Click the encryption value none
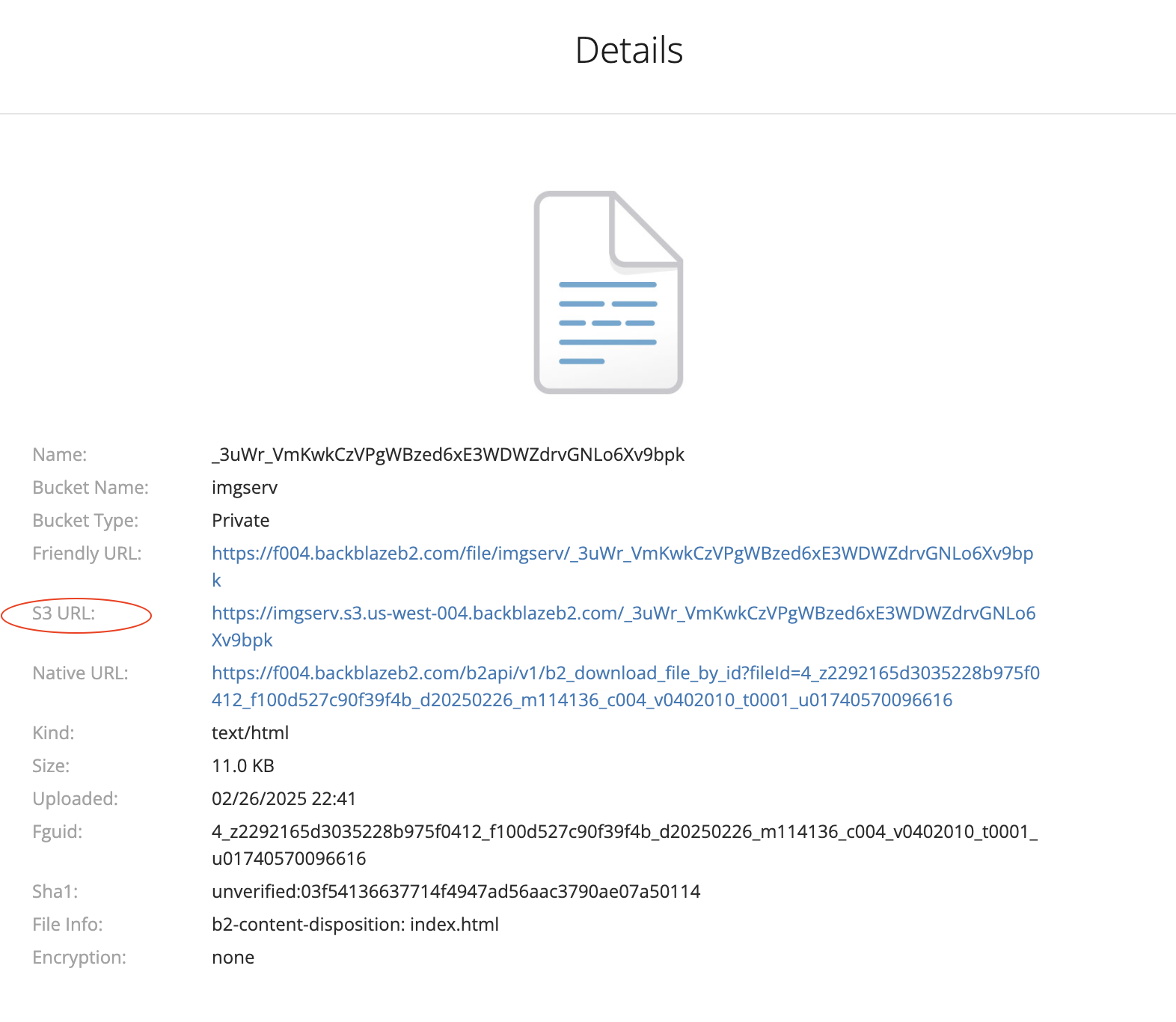This screenshot has height=1022, width=1176. point(233,958)
